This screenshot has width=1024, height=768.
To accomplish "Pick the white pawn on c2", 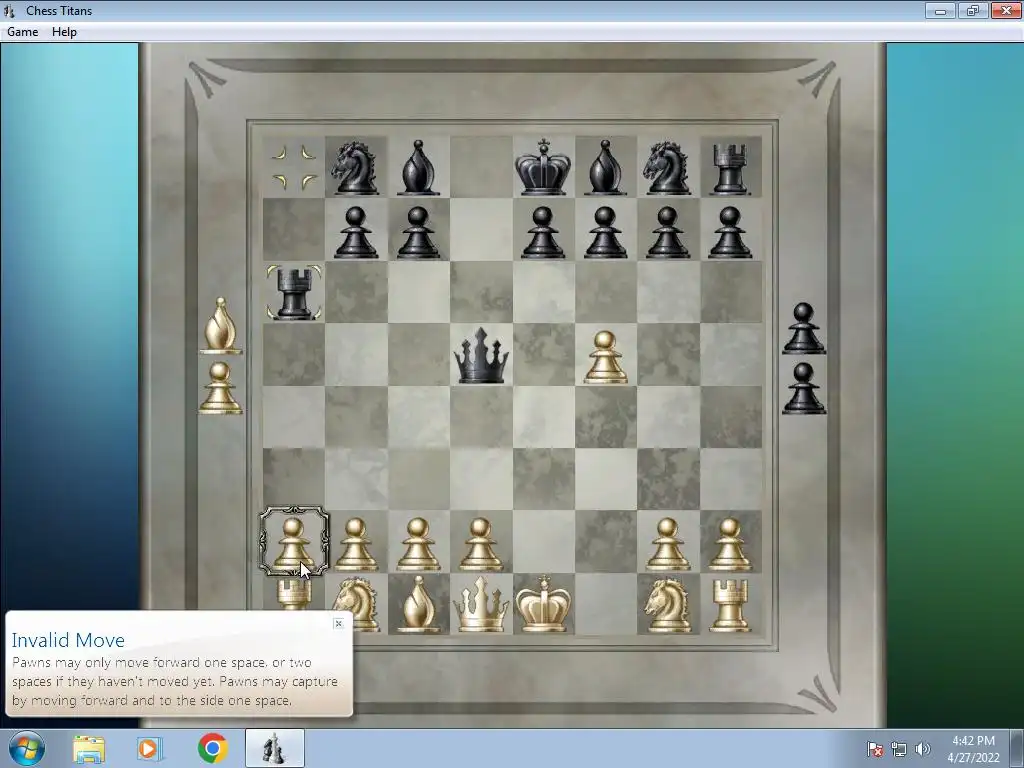I will (x=418, y=544).
